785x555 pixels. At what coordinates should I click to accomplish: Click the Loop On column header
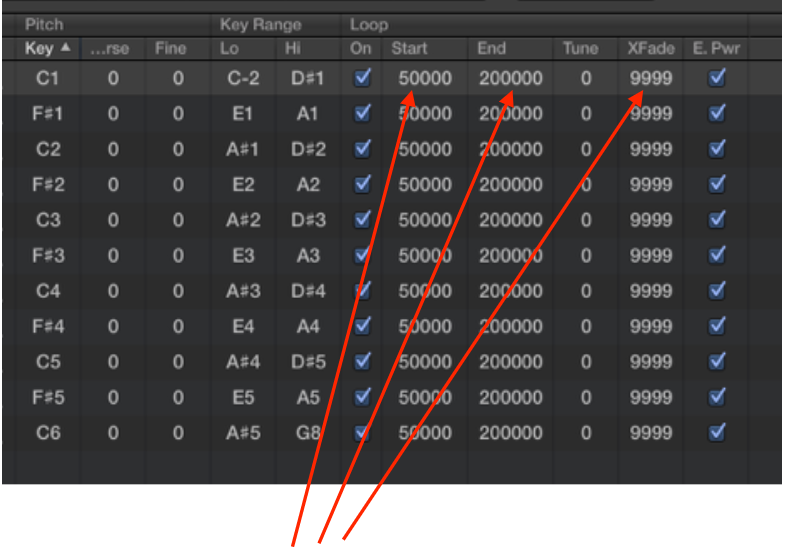(x=360, y=49)
